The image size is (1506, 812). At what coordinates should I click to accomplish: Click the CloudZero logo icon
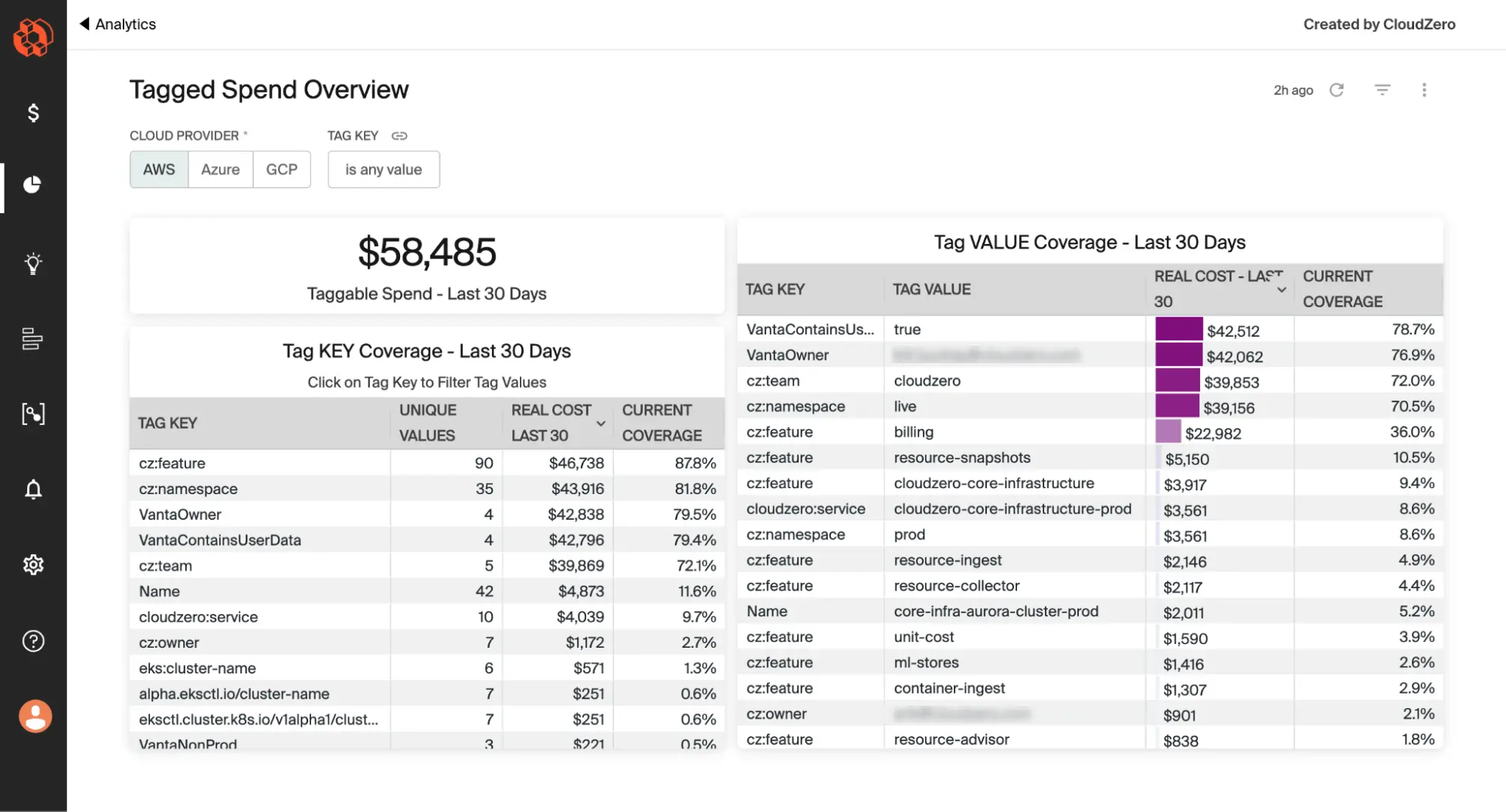click(33, 37)
